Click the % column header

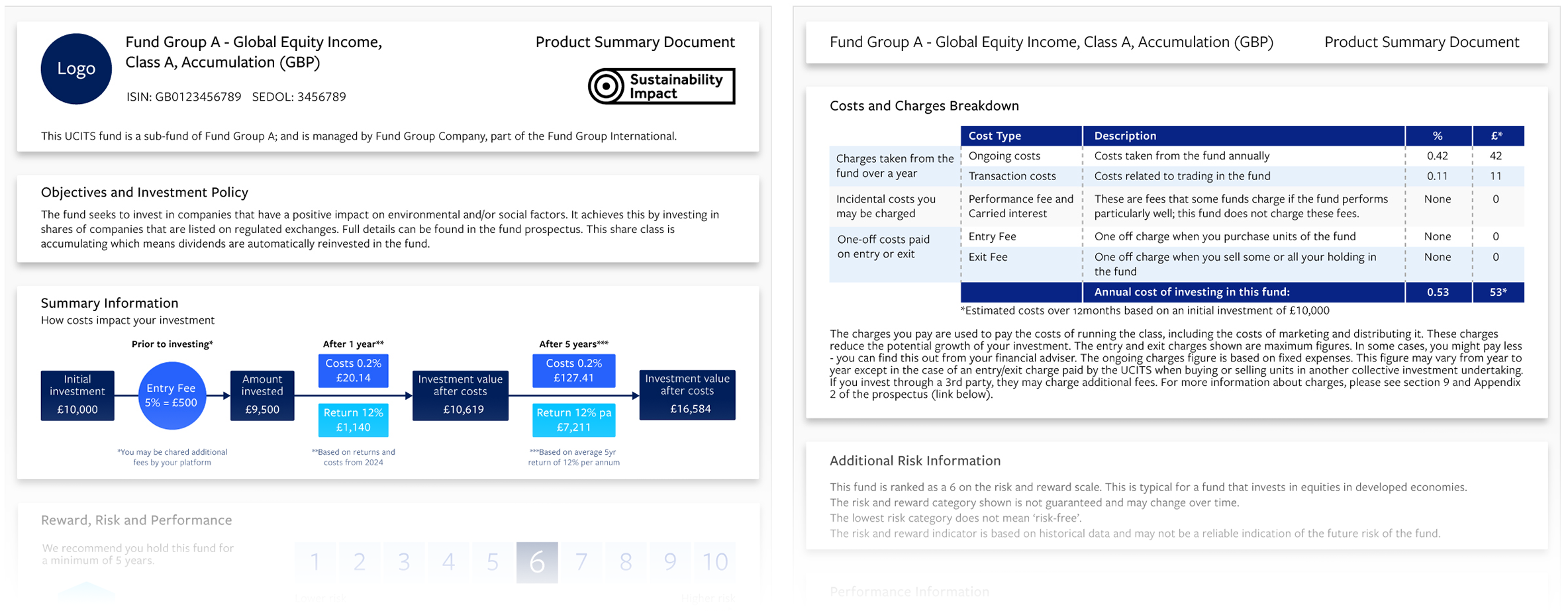click(1438, 136)
